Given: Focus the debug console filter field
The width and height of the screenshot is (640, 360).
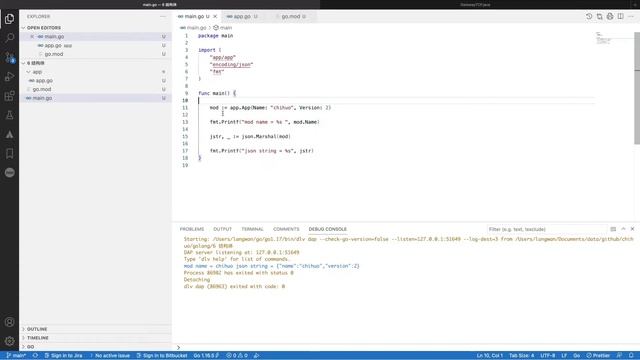Looking at the screenshot, I should 546,229.
